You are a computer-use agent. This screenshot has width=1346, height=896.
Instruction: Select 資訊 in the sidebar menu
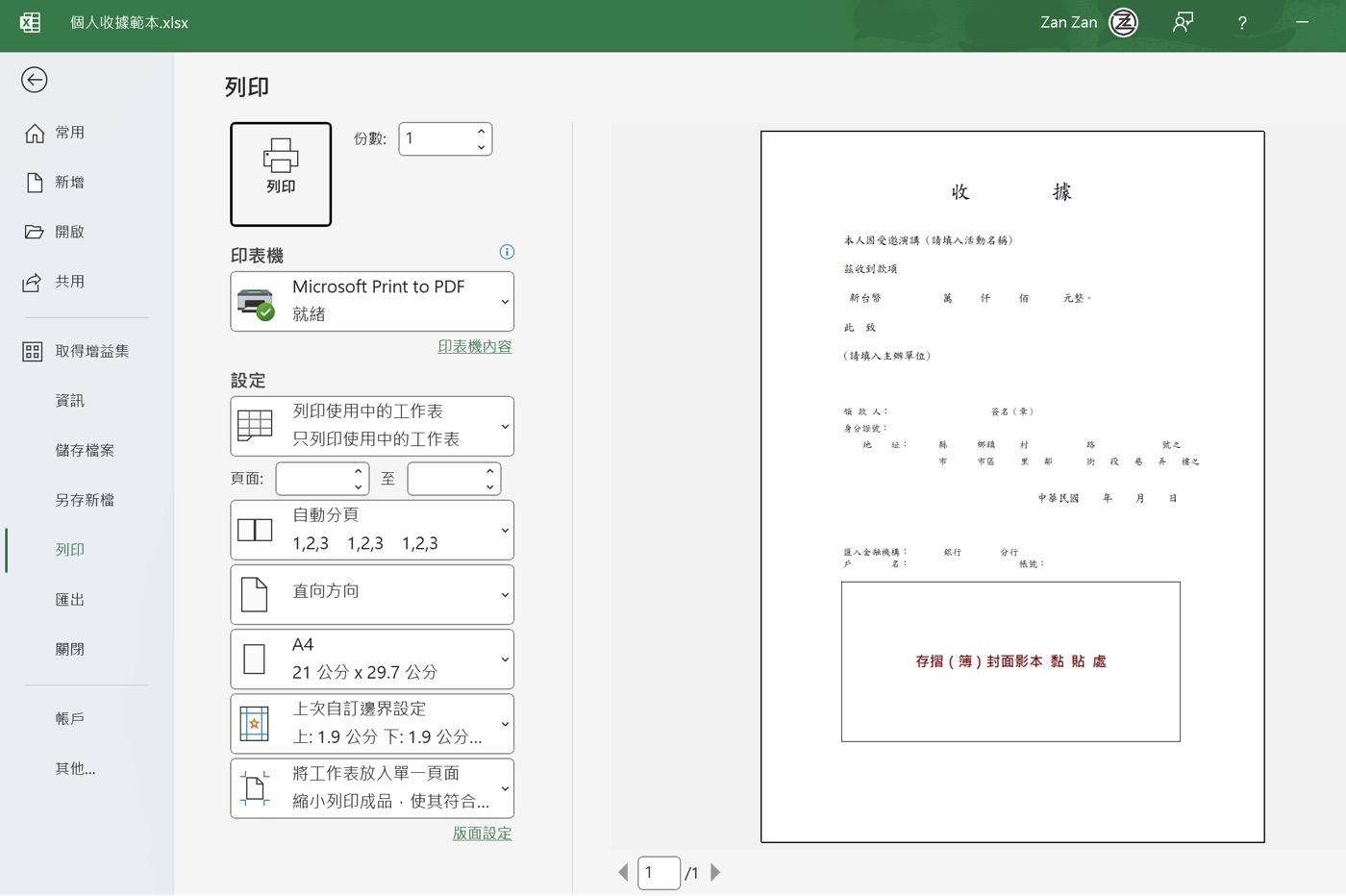click(x=70, y=401)
